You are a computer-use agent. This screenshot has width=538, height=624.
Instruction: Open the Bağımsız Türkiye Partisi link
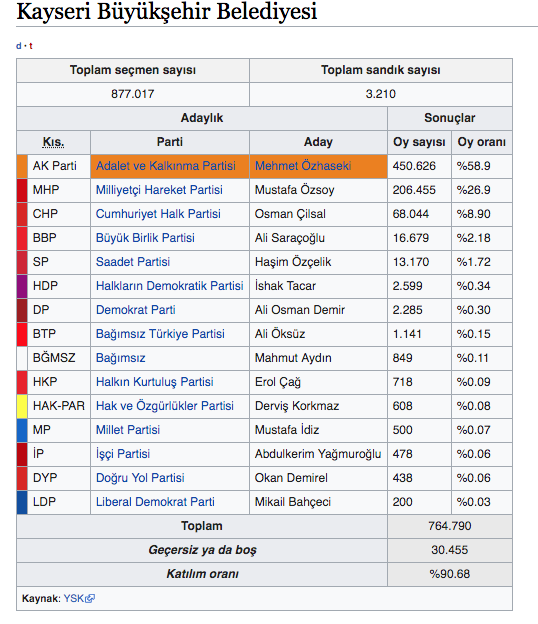160,333
